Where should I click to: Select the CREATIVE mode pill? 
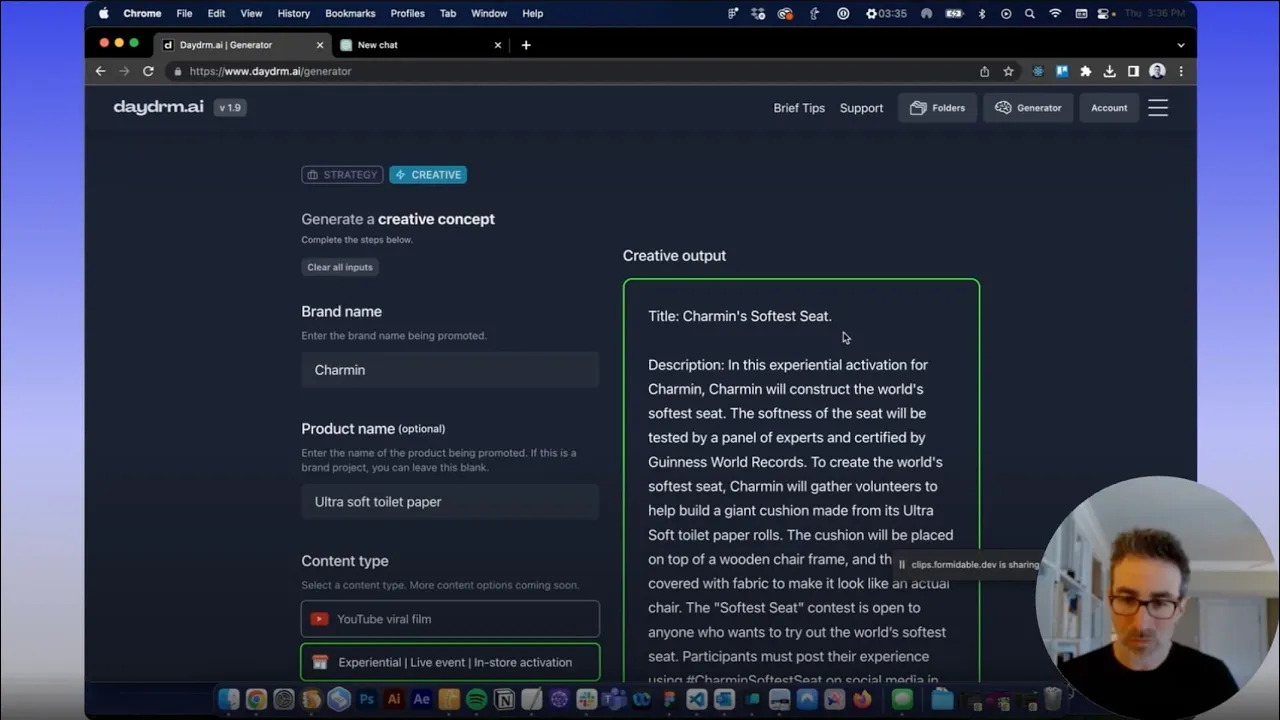pos(428,175)
